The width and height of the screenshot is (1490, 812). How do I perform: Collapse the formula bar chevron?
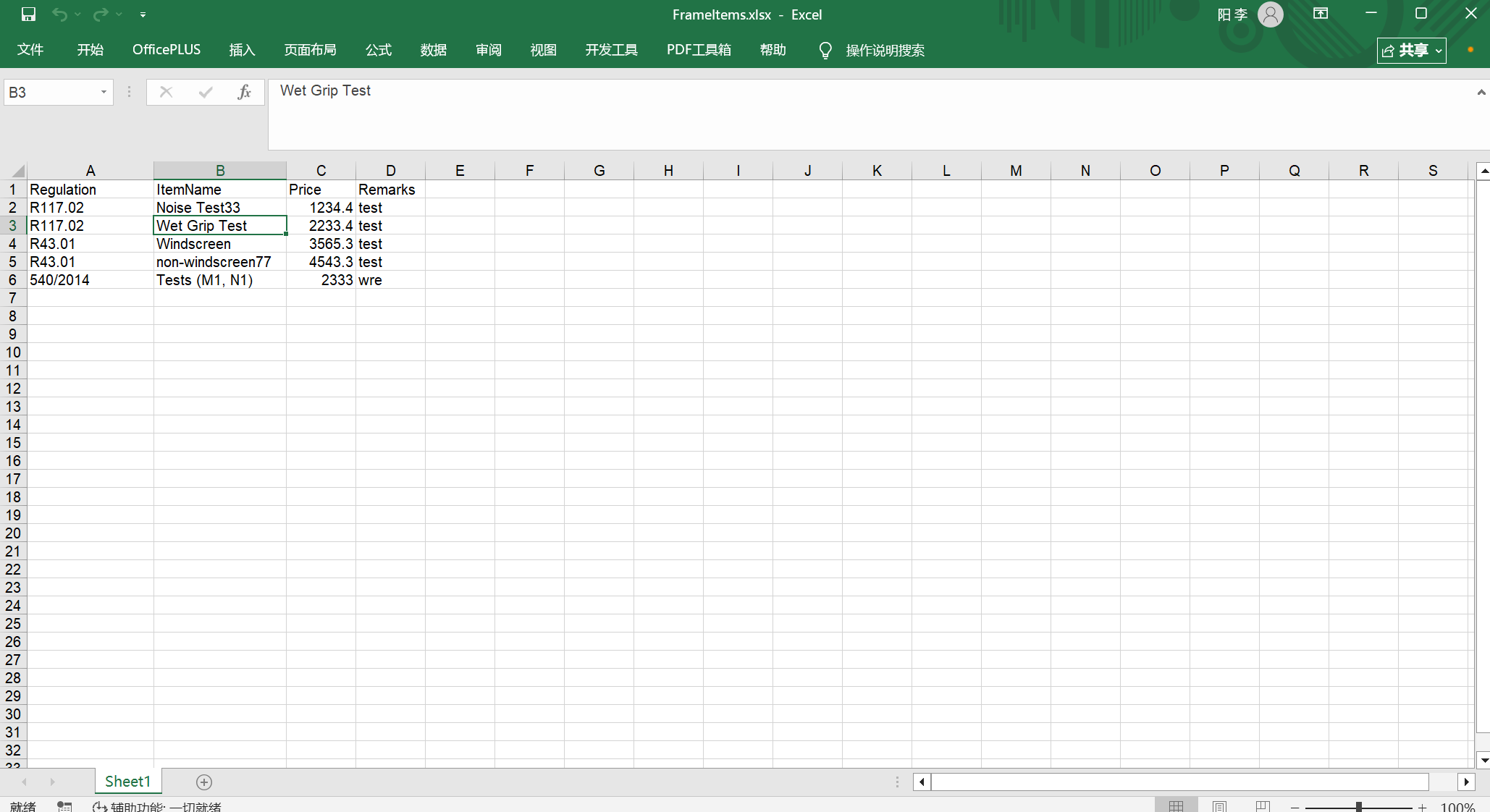pos(1481,92)
